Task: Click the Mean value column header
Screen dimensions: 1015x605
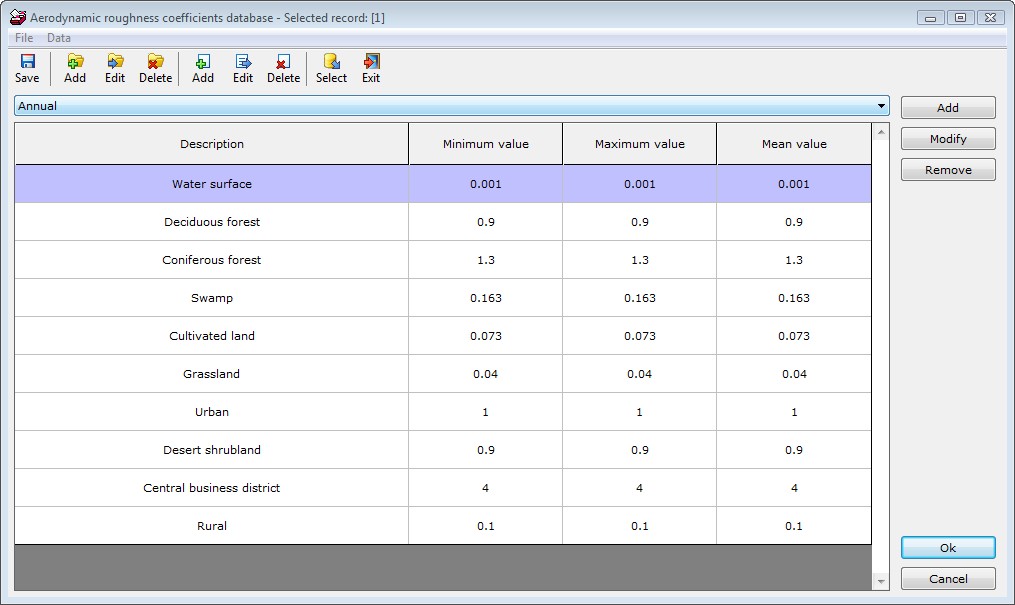Action: point(794,144)
